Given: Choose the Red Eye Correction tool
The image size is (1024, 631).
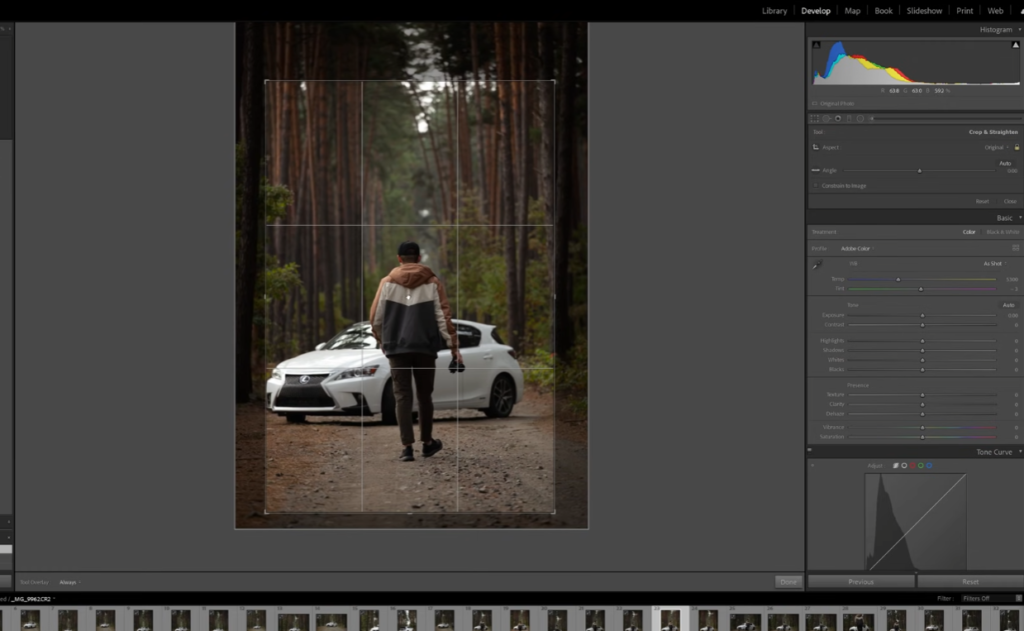Looking at the screenshot, I should coord(838,118).
